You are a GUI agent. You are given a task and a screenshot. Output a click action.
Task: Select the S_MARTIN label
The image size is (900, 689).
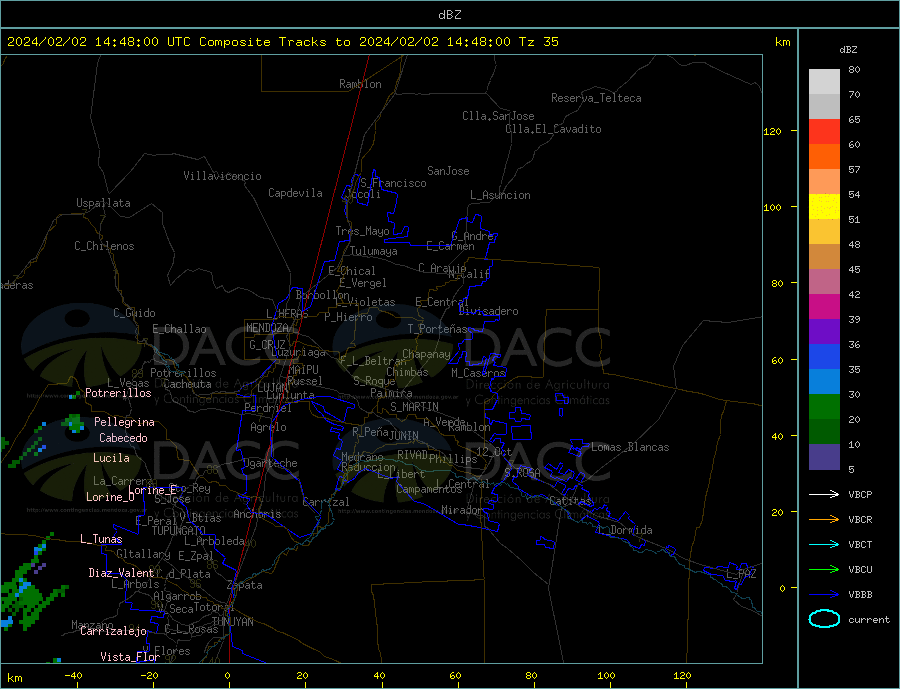coord(414,407)
